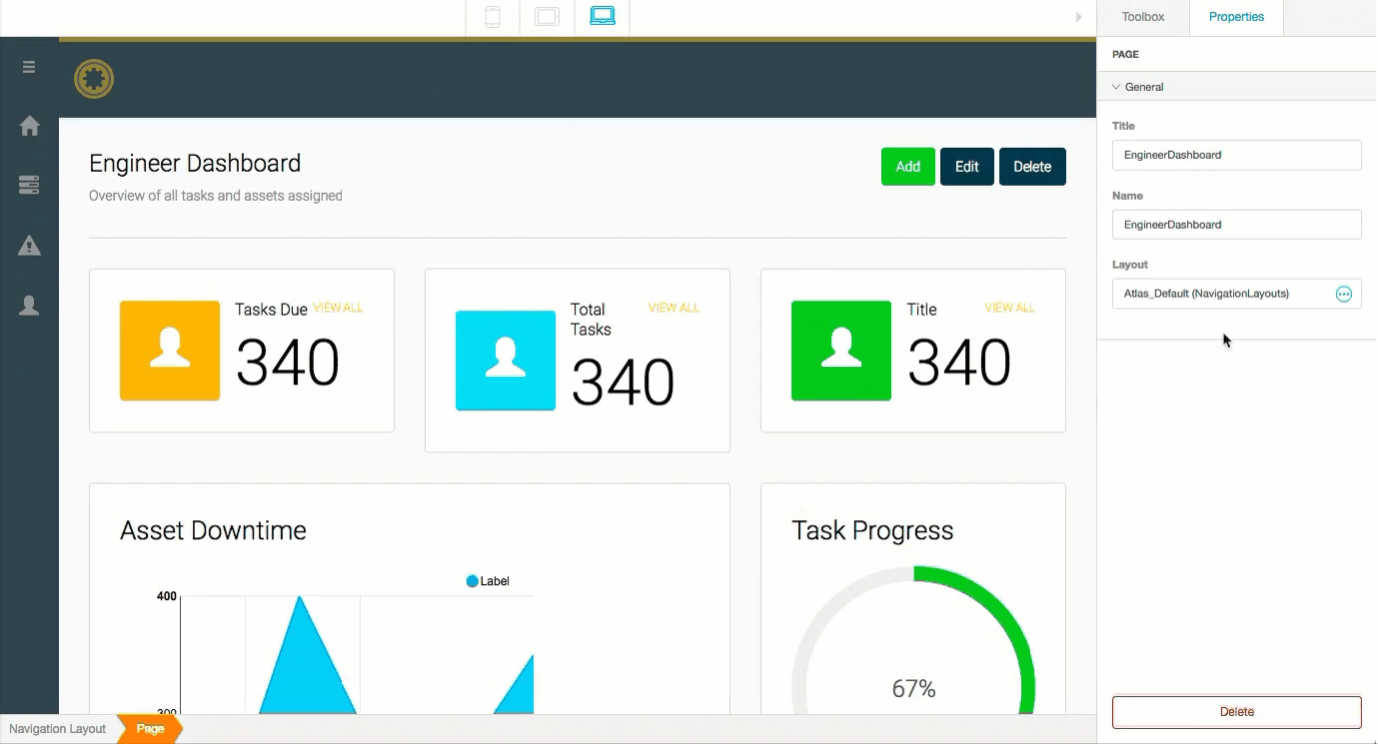This screenshot has height=744, width=1378.
Task: Click the green Add button
Action: [907, 167]
